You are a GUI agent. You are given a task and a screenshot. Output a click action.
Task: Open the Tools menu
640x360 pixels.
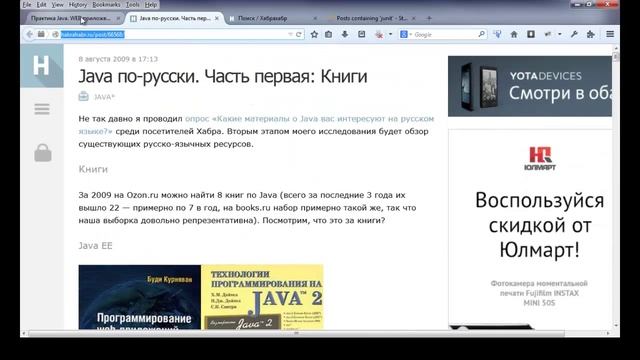click(133, 5)
